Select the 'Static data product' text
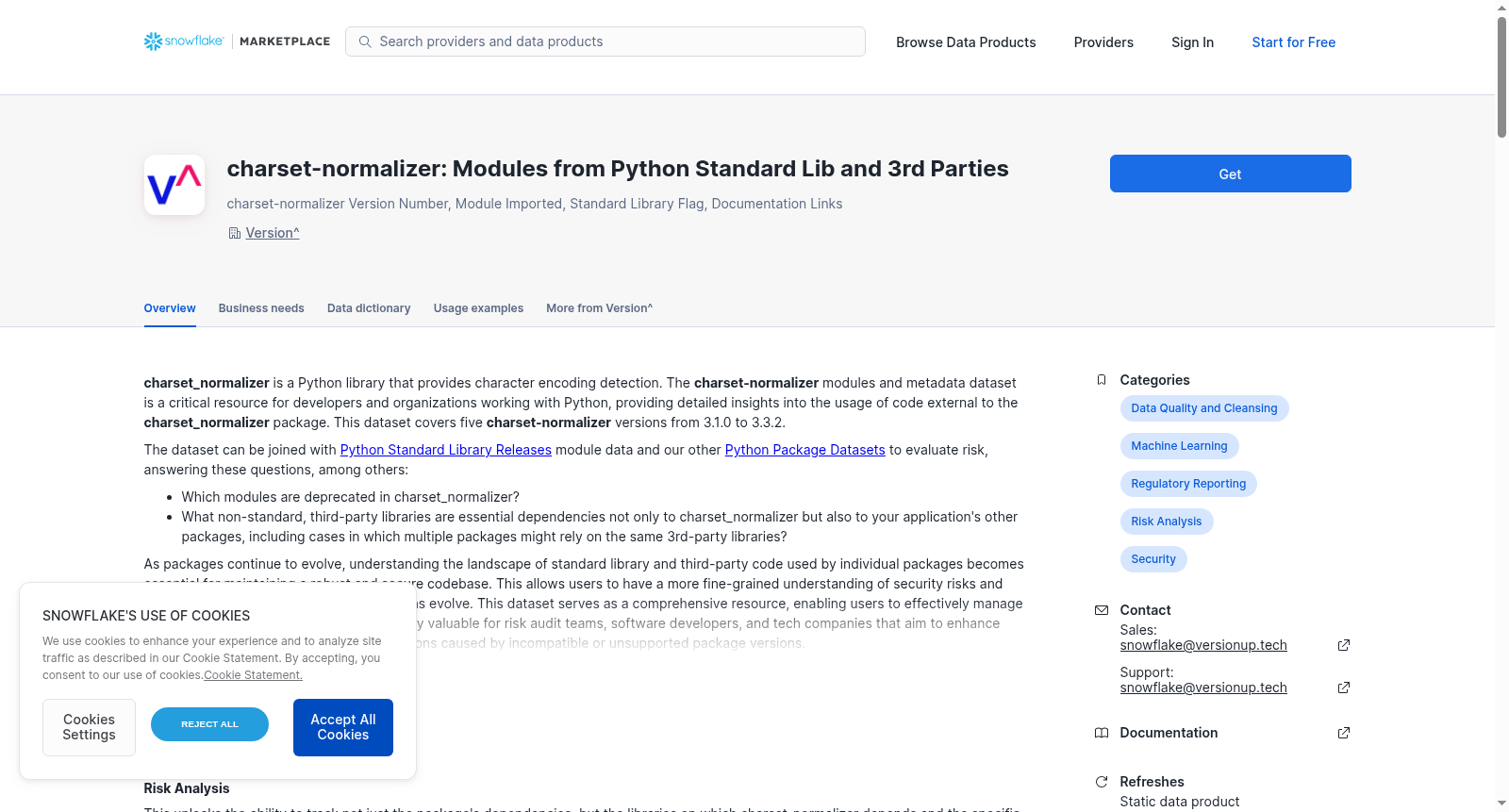This screenshot has height=812, width=1509. tap(1180, 802)
